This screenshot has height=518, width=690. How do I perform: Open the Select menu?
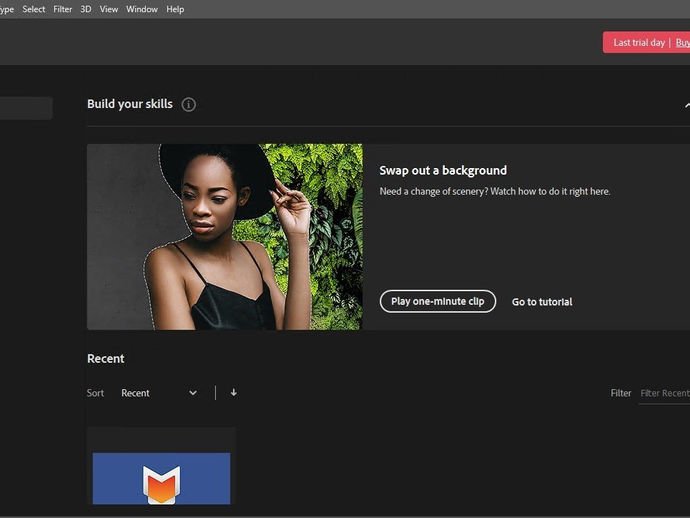pyautogui.click(x=33, y=9)
